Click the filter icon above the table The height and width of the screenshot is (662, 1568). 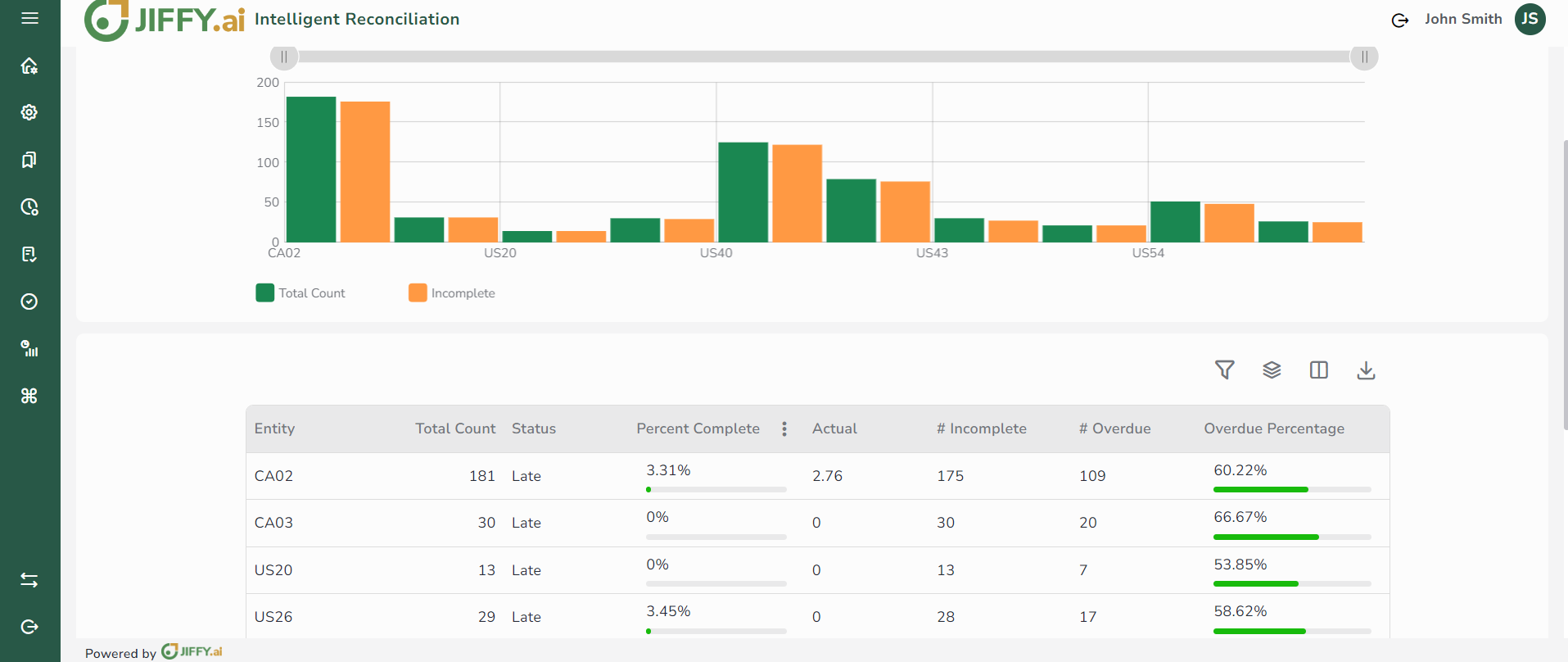pyautogui.click(x=1224, y=370)
